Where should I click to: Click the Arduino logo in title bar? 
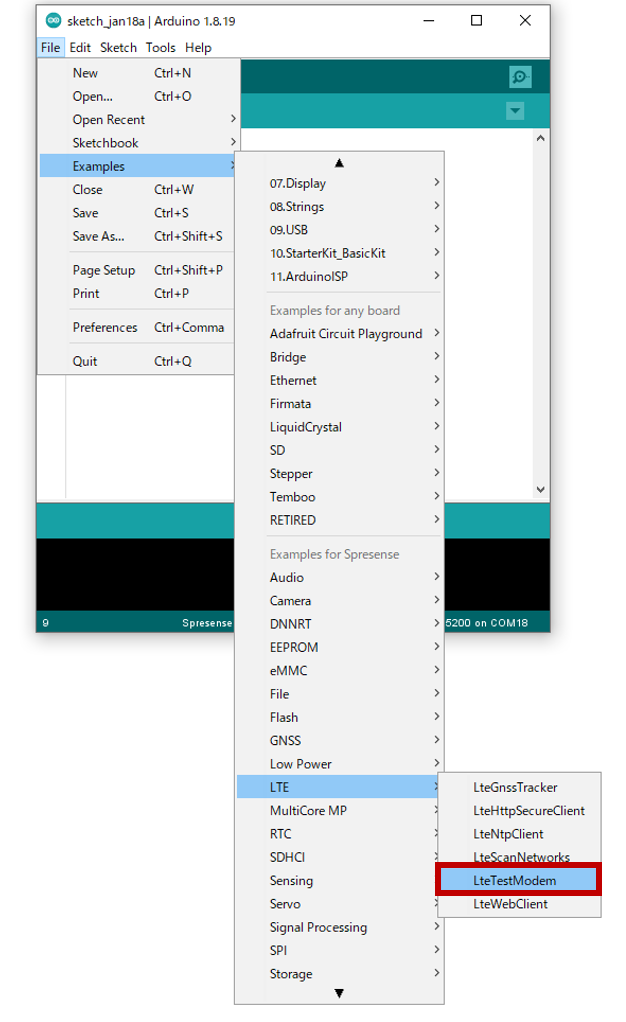pos(53,21)
